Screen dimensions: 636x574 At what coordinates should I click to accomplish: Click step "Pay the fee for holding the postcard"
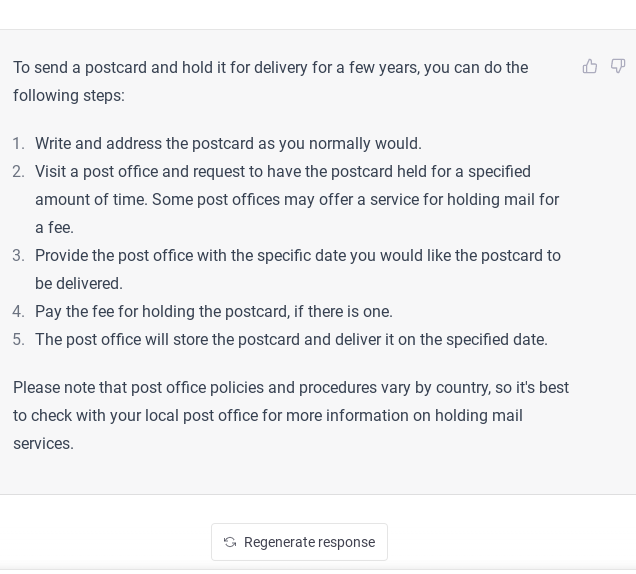214,312
